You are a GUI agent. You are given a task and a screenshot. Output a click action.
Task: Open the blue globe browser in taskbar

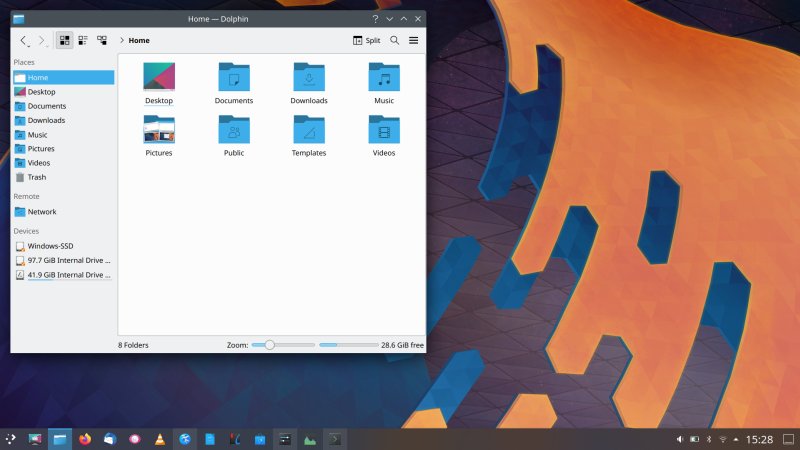pyautogui.click(x=185, y=439)
